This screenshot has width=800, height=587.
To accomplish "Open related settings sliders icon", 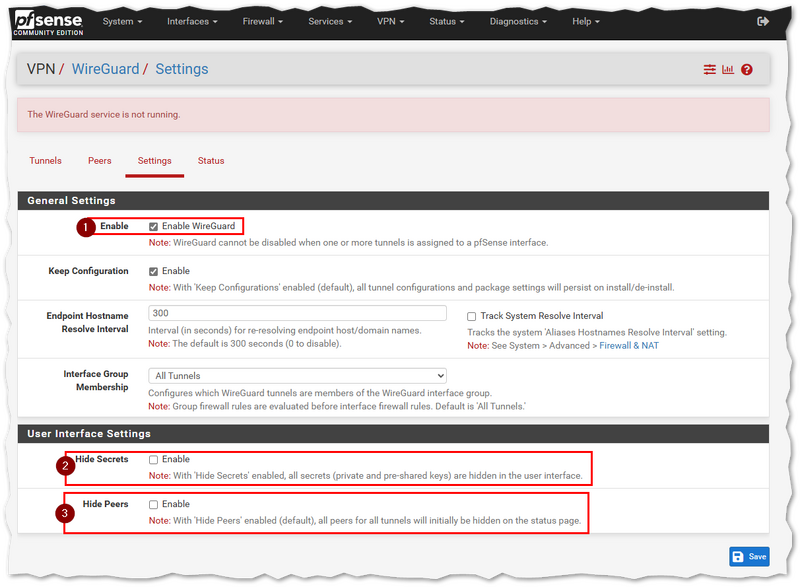I will (x=710, y=70).
